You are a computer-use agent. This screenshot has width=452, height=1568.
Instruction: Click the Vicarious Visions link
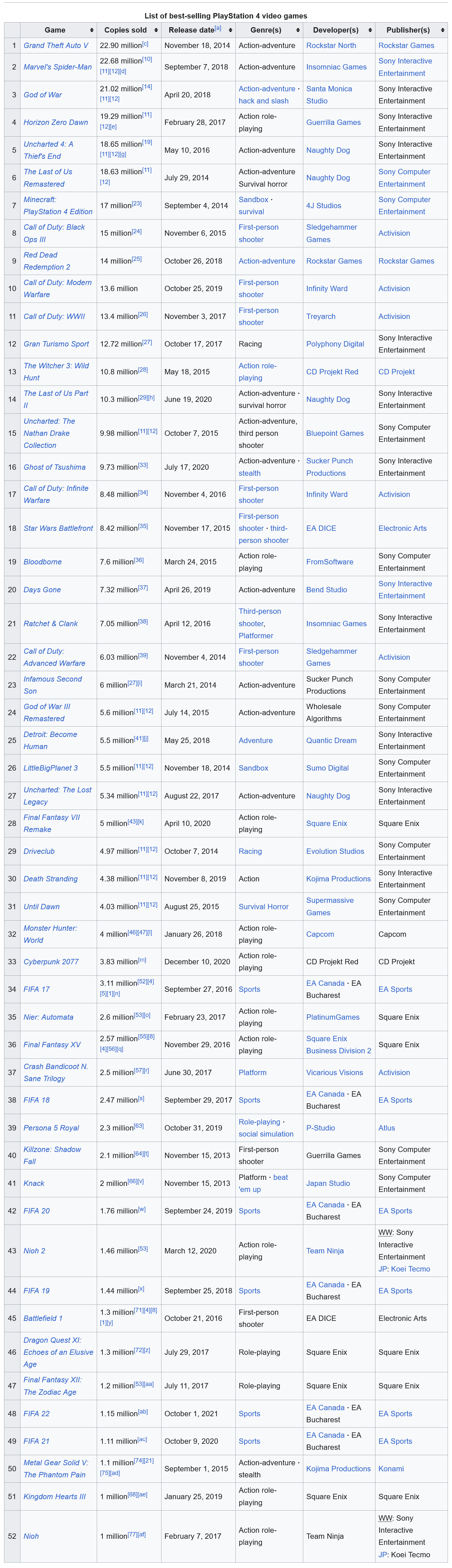click(334, 1072)
